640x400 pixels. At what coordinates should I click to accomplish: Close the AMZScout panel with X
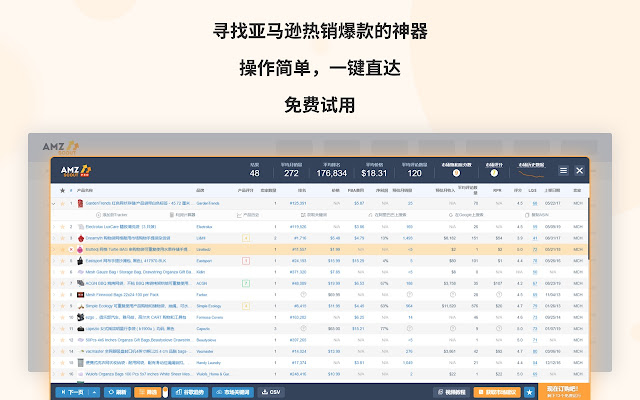(x=579, y=171)
